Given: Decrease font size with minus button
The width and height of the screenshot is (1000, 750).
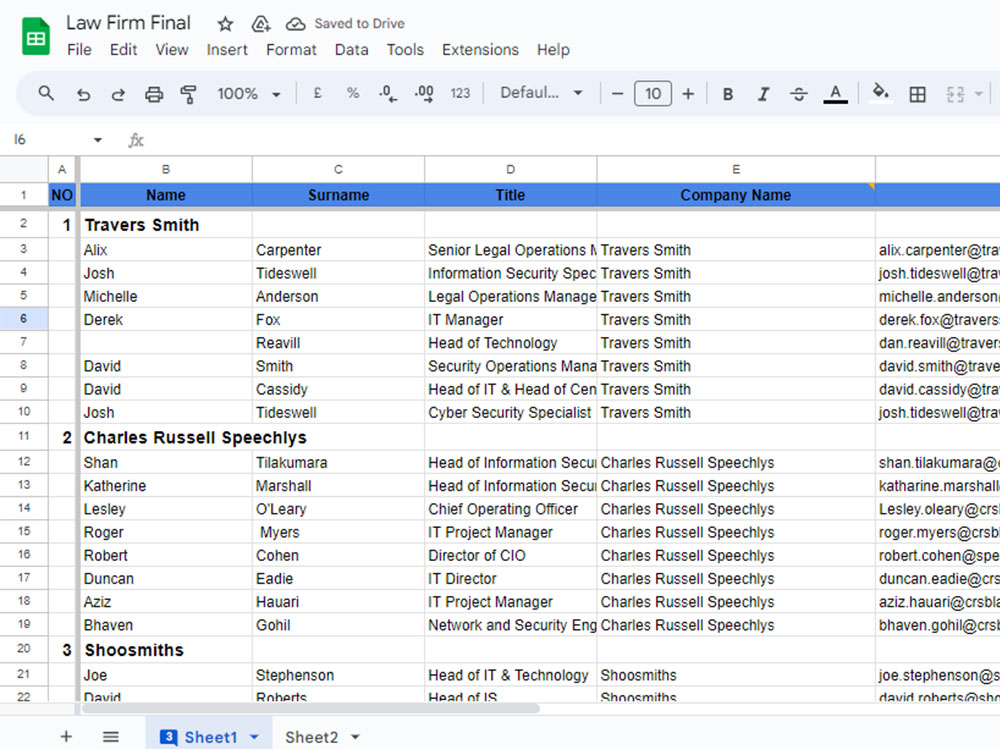Looking at the screenshot, I should (617, 94).
